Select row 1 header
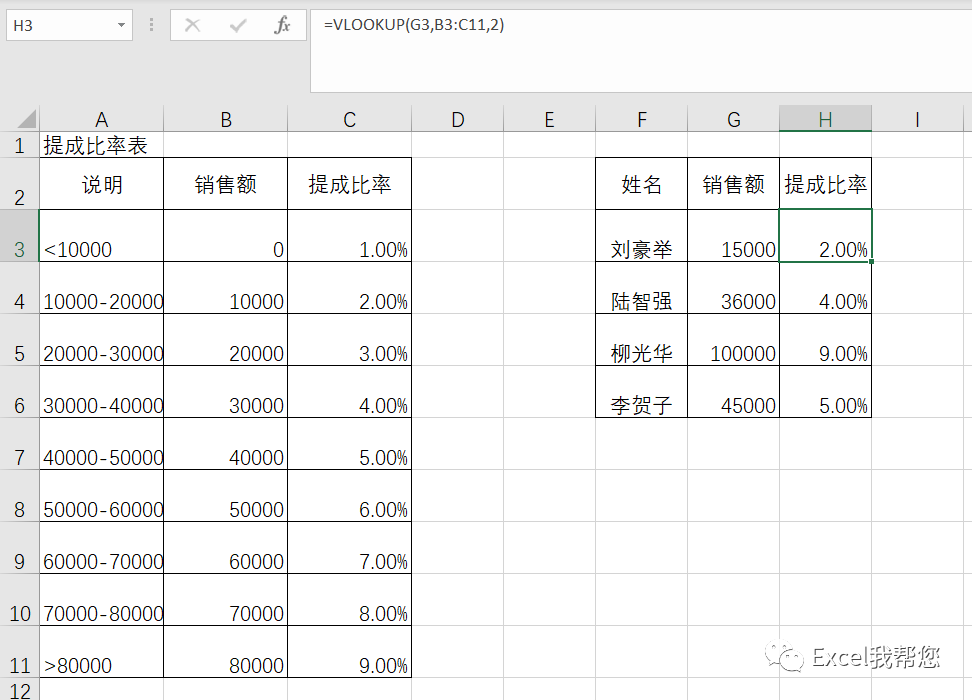 coord(20,145)
